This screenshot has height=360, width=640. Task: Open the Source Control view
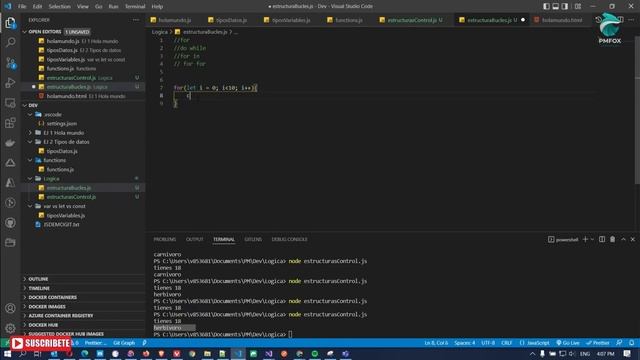point(10,63)
